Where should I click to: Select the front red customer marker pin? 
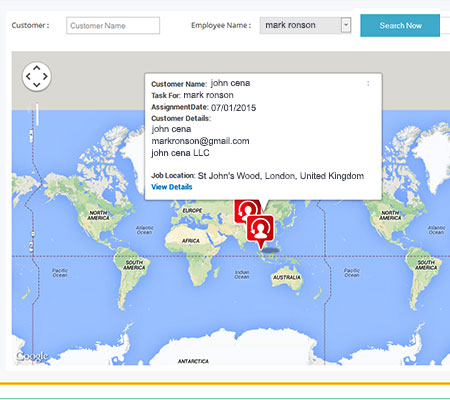click(260, 232)
